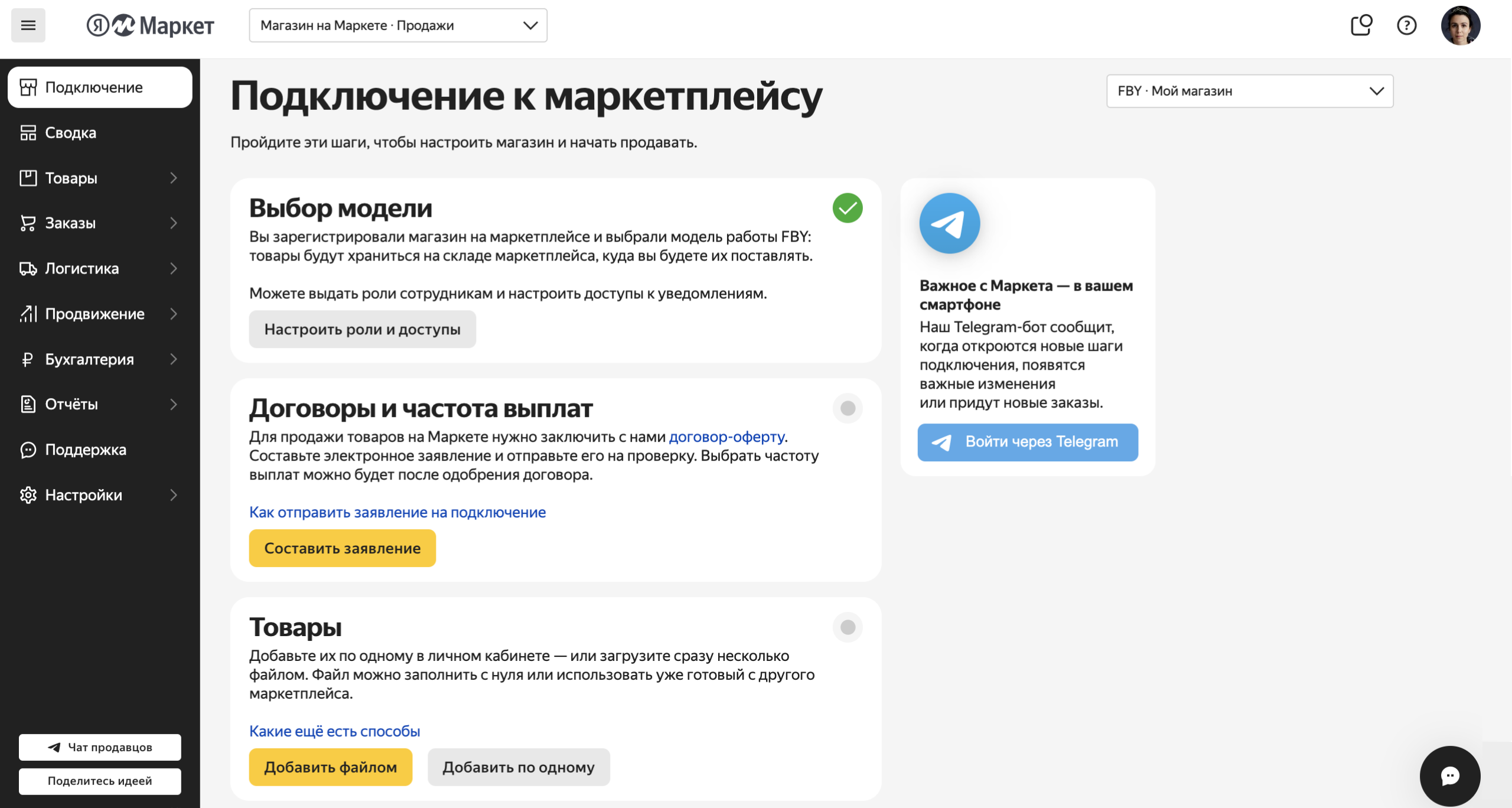This screenshot has width=1512, height=808.
Task: Expand the Продвижение sidebar chevron
Action: coord(174,314)
